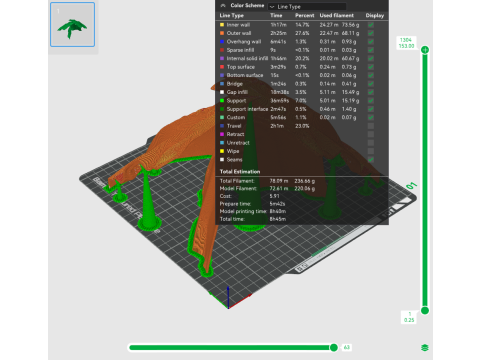The width and height of the screenshot is (480, 360).
Task: Click the horizontal move slider handle
Action: tap(334, 348)
